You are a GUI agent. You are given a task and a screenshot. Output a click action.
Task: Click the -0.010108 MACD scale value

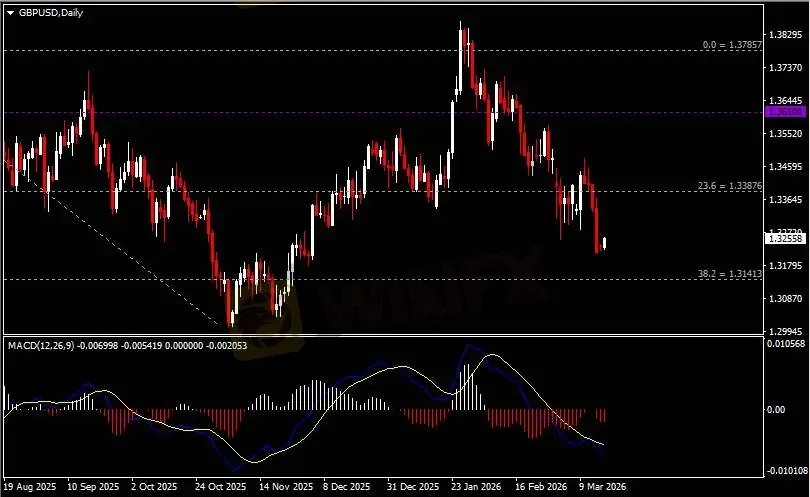click(787, 471)
